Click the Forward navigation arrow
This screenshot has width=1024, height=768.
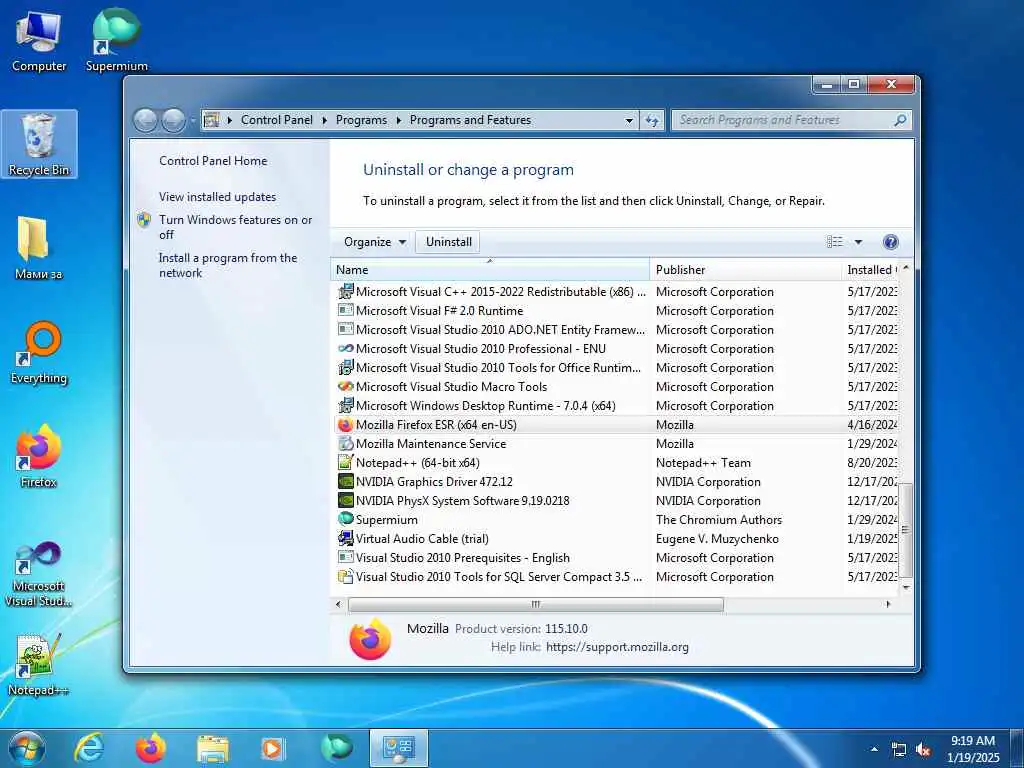pyautogui.click(x=172, y=120)
